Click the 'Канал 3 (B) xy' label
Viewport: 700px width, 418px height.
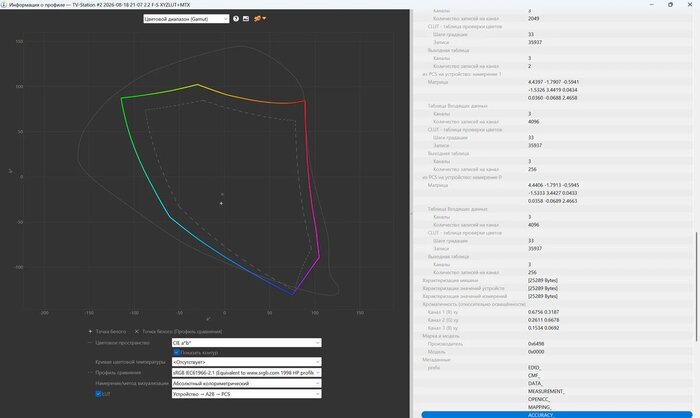[x=442, y=328]
